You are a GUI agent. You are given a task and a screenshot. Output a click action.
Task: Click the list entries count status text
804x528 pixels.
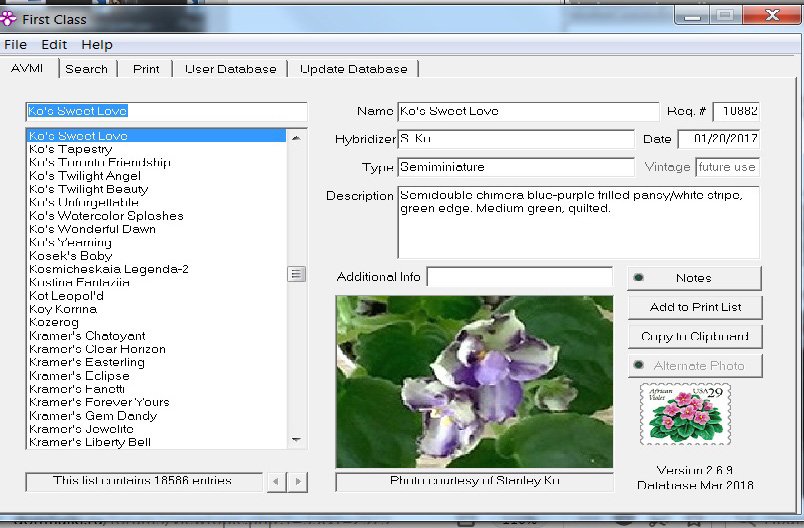[x=143, y=481]
